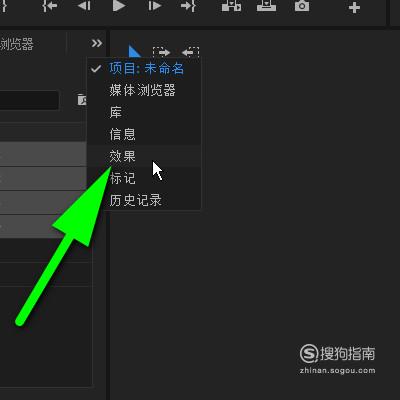Choose 信息 from the panel menu
400x400 pixels.
[144, 134]
